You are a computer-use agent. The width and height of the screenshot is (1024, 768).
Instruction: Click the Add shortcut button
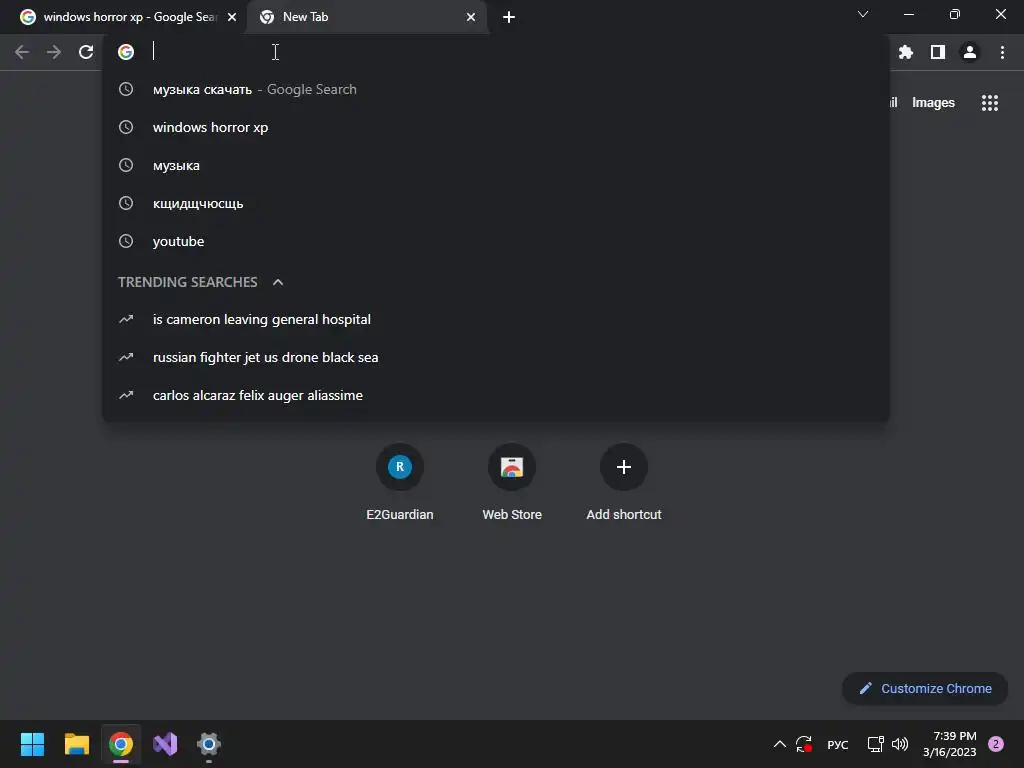pyautogui.click(x=624, y=483)
